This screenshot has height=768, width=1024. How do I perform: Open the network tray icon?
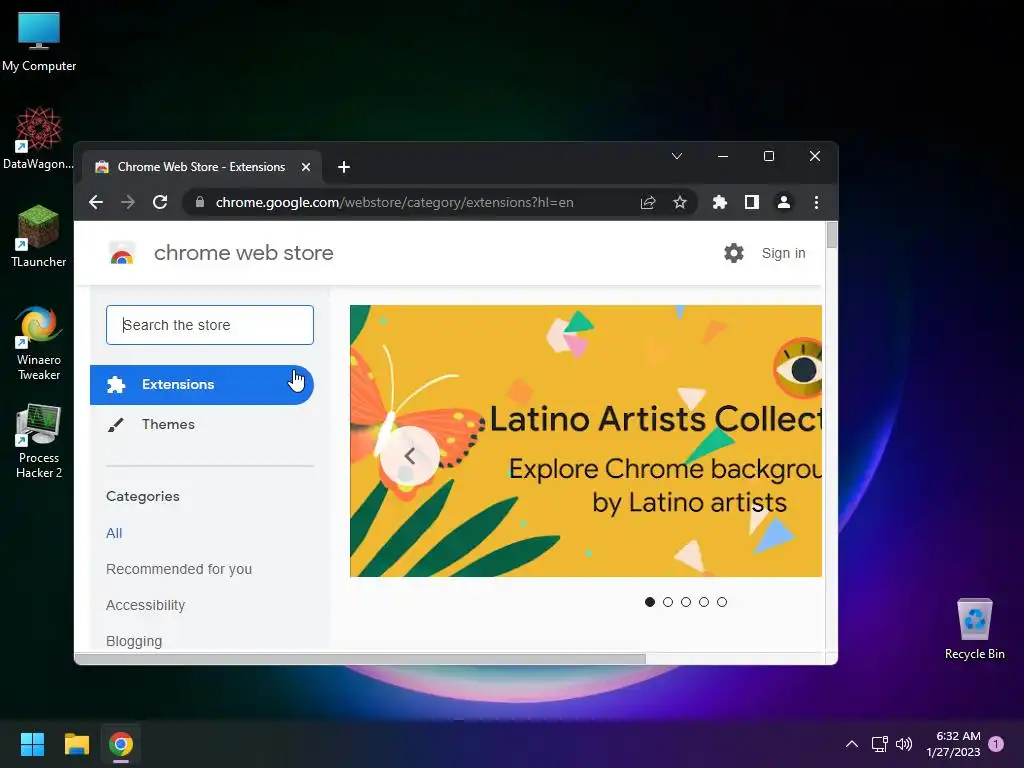[879, 744]
